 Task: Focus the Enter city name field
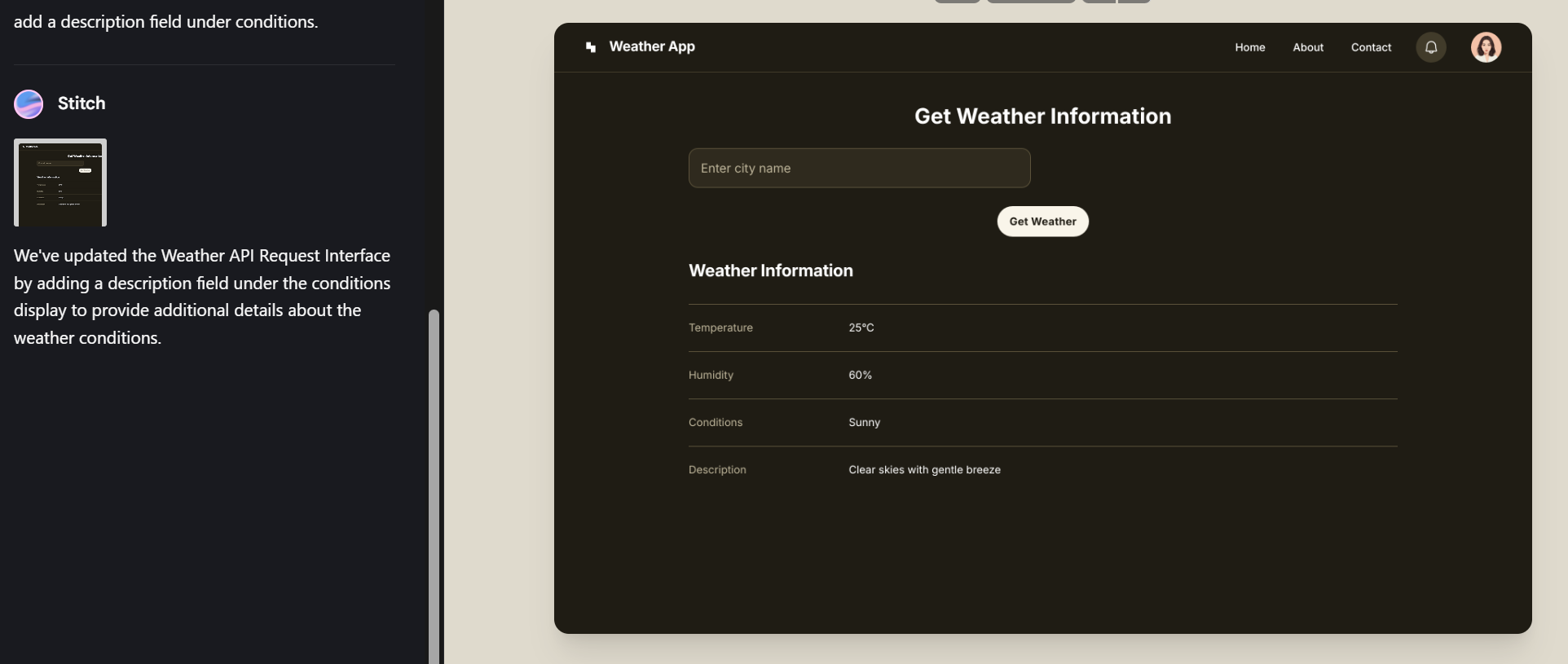(x=859, y=168)
